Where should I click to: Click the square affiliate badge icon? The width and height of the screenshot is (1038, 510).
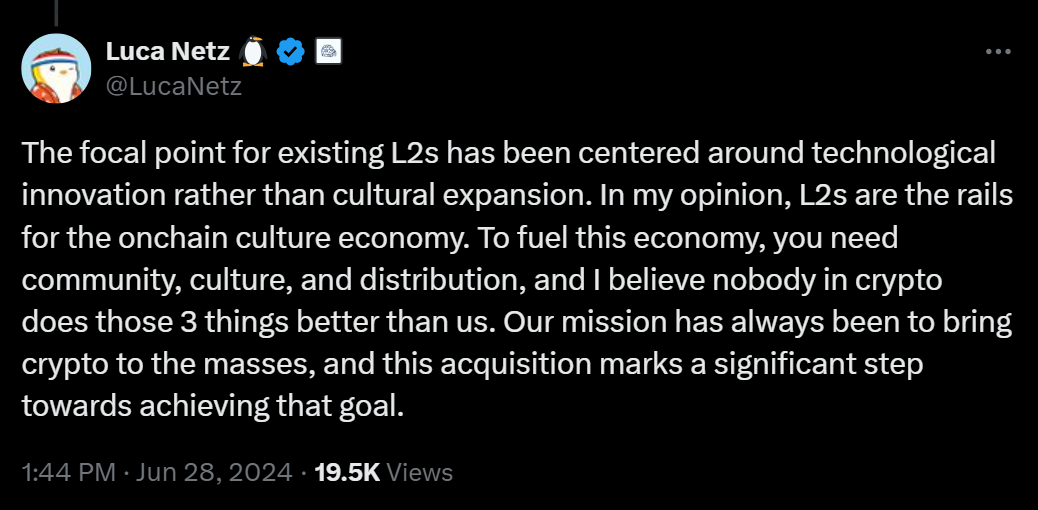328,52
